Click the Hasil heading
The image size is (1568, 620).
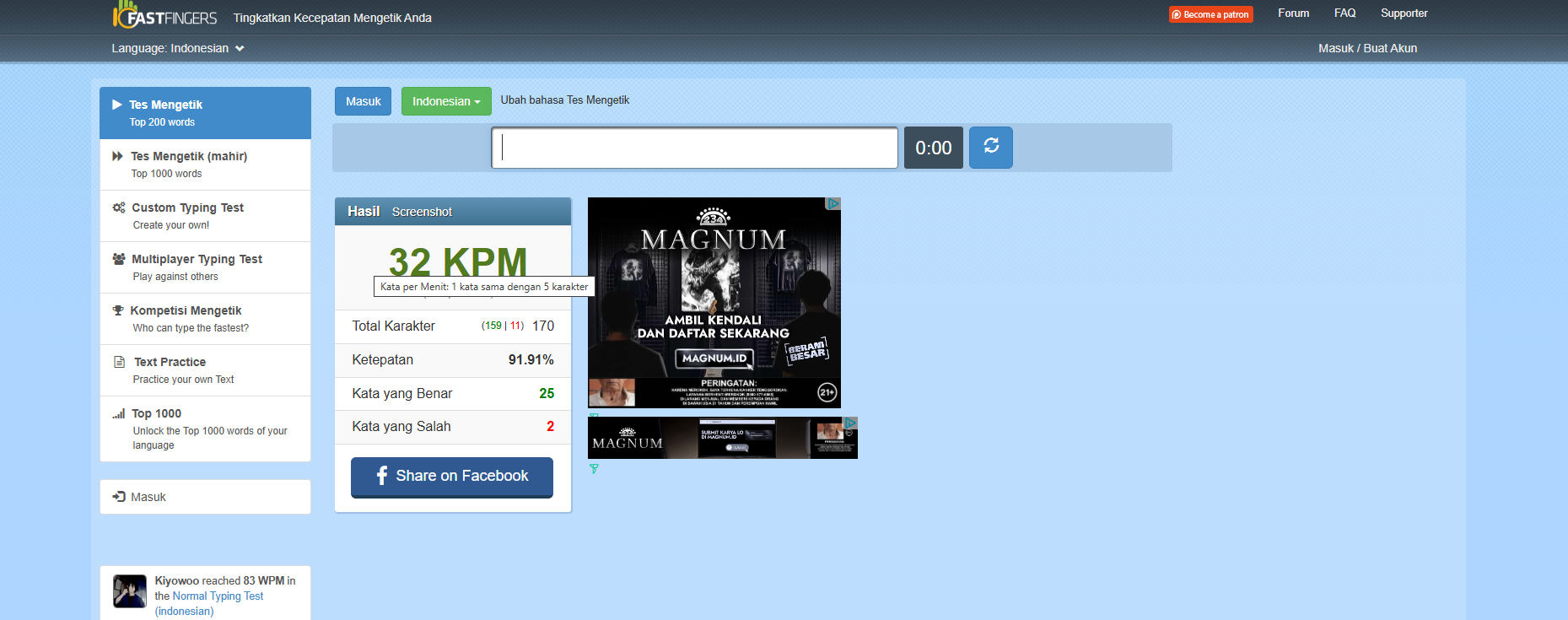[x=364, y=212]
